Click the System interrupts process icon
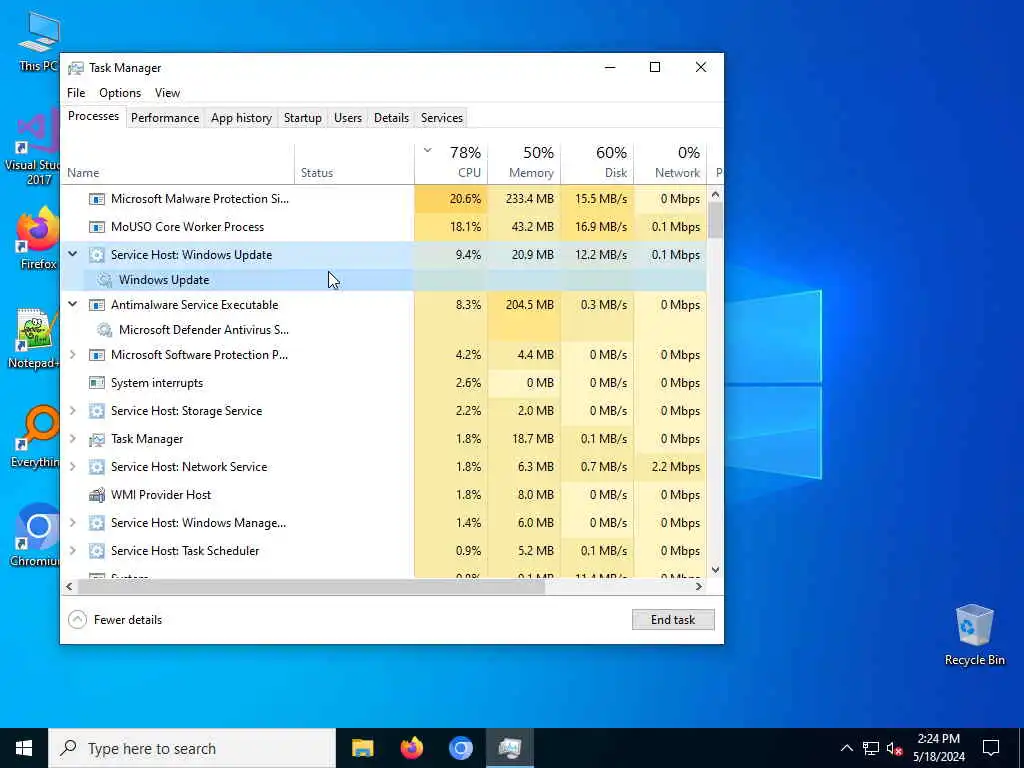Image resolution: width=1024 pixels, height=768 pixels. [97, 383]
